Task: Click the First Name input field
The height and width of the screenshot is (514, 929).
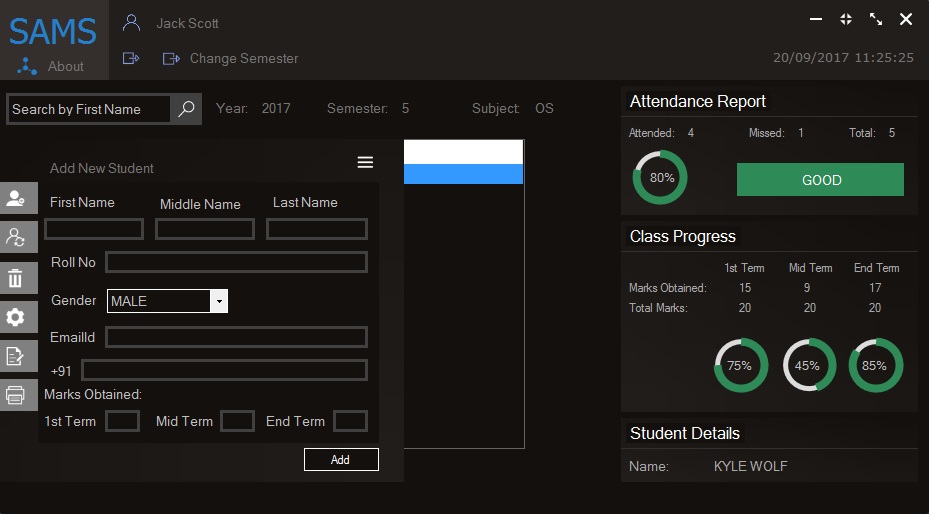Action: tap(94, 229)
